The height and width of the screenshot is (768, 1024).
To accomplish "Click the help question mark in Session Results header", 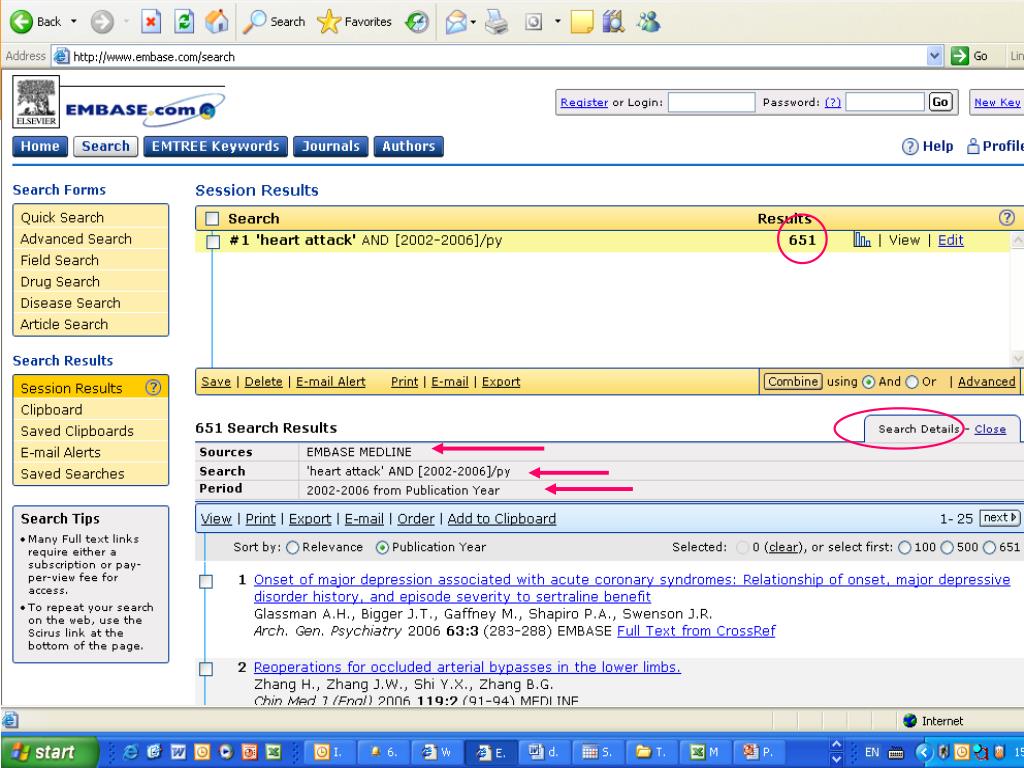I will click(1006, 217).
